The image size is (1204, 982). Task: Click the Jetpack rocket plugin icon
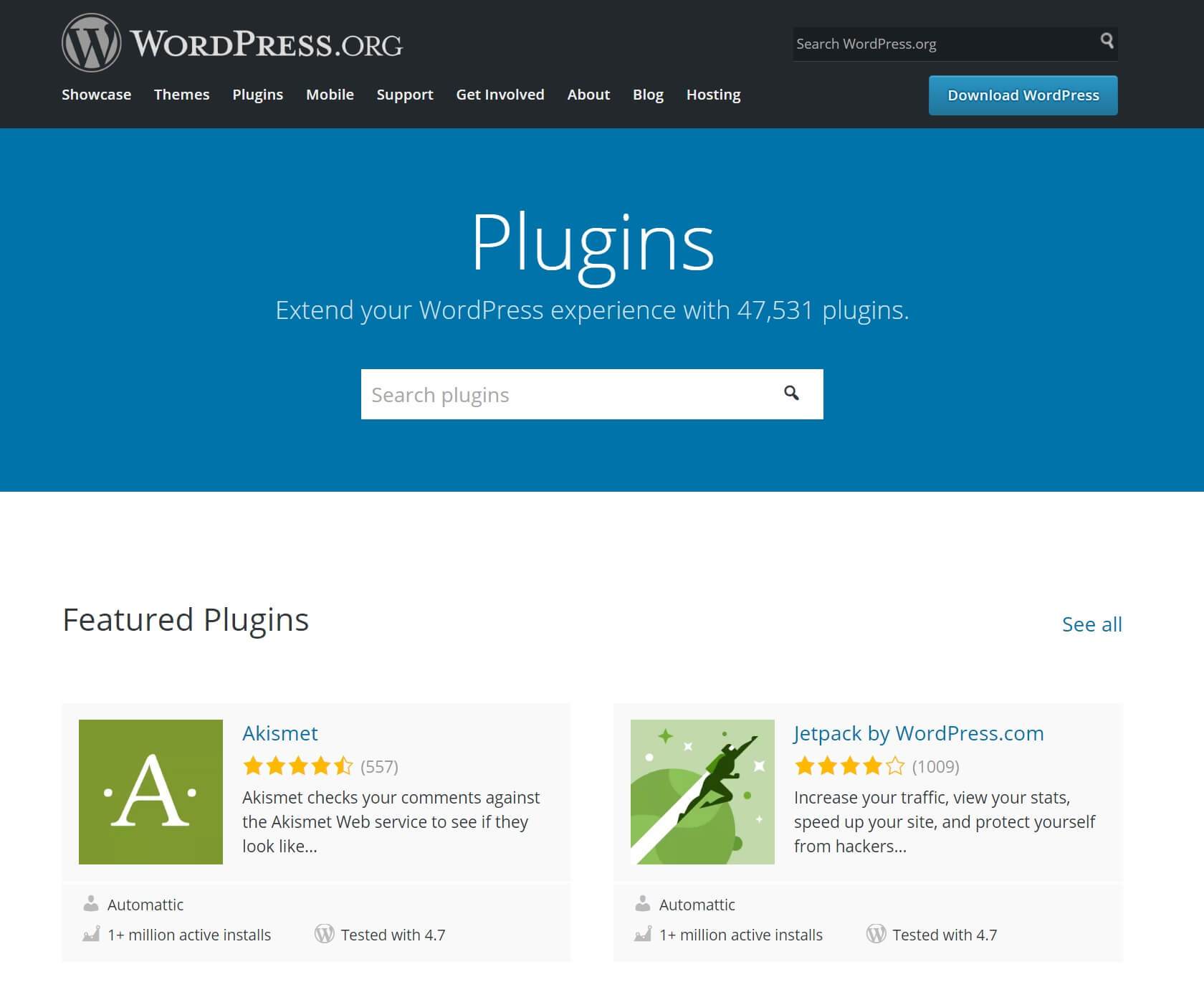tap(702, 791)
